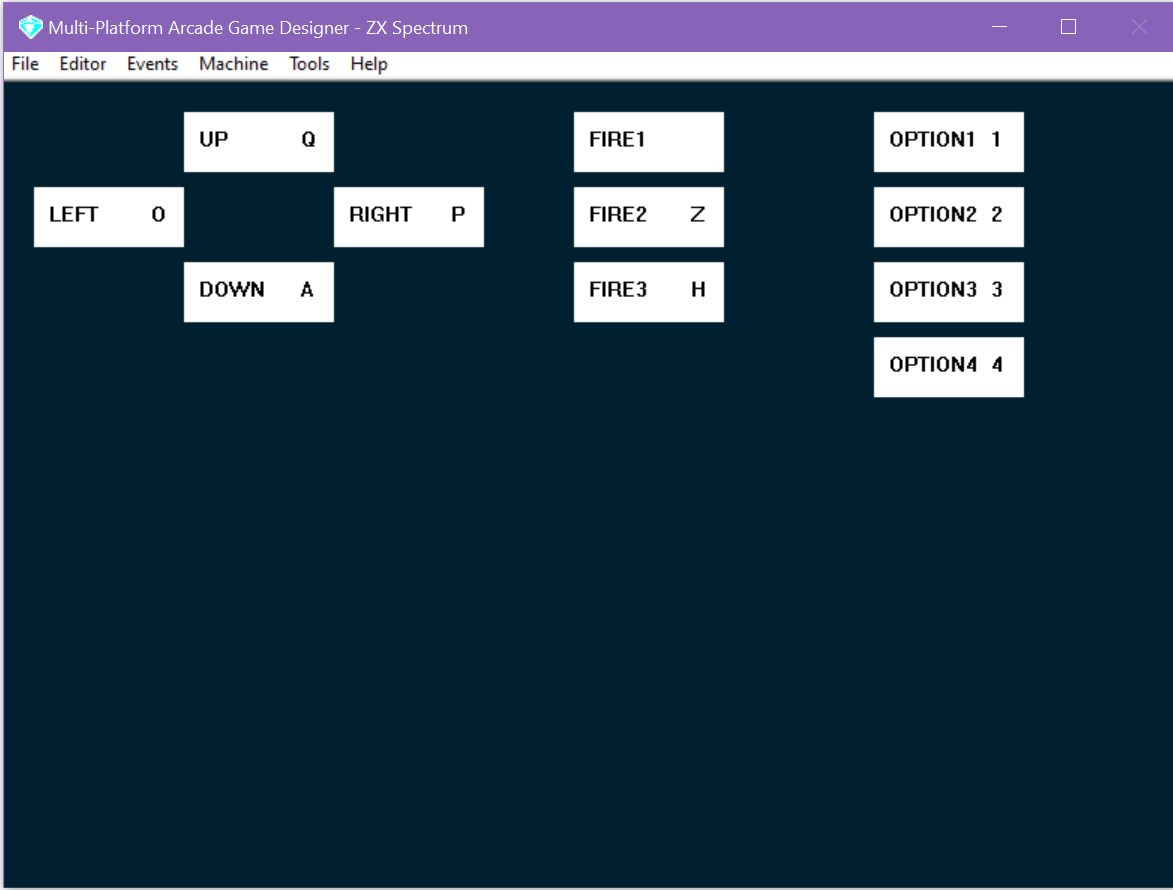Image resolution: width=1173 pixels, height=890 pixels.
Task: Close the Arcade Game Designer window
Action: click(1139, 27)
